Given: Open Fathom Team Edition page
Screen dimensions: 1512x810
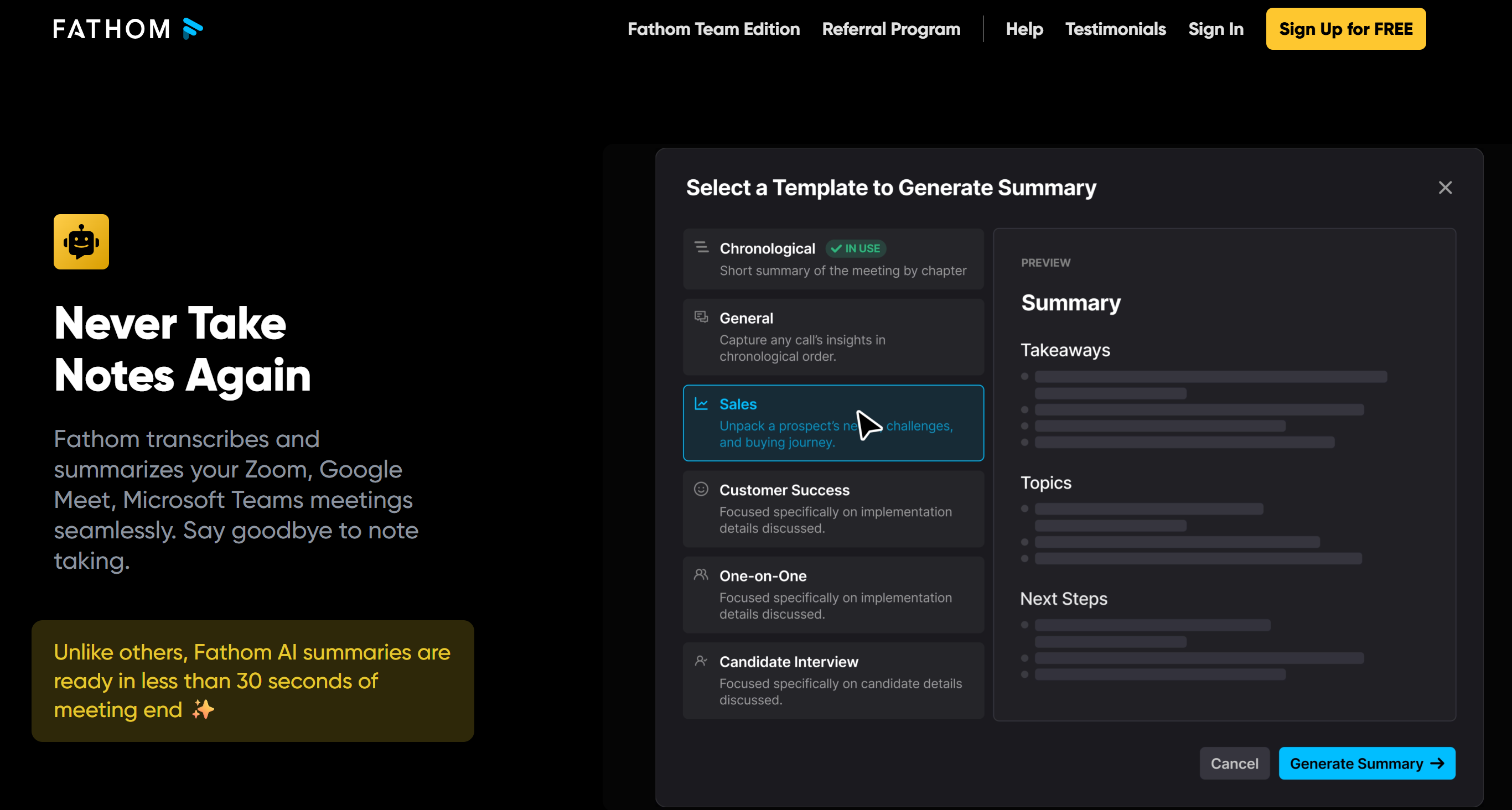Looking at the screenshot, I should 713,29.
